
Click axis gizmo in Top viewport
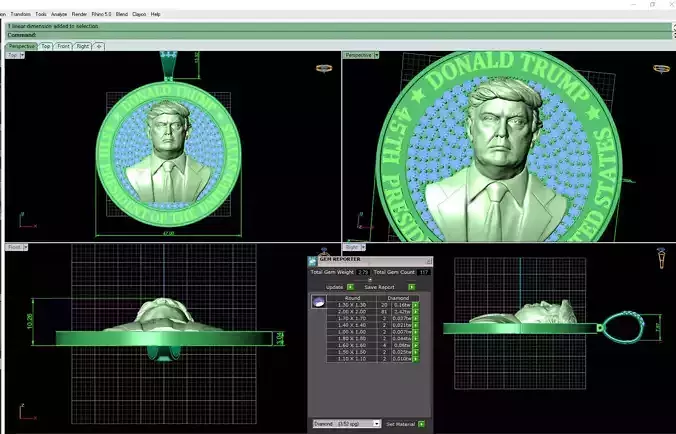(27, 220)
